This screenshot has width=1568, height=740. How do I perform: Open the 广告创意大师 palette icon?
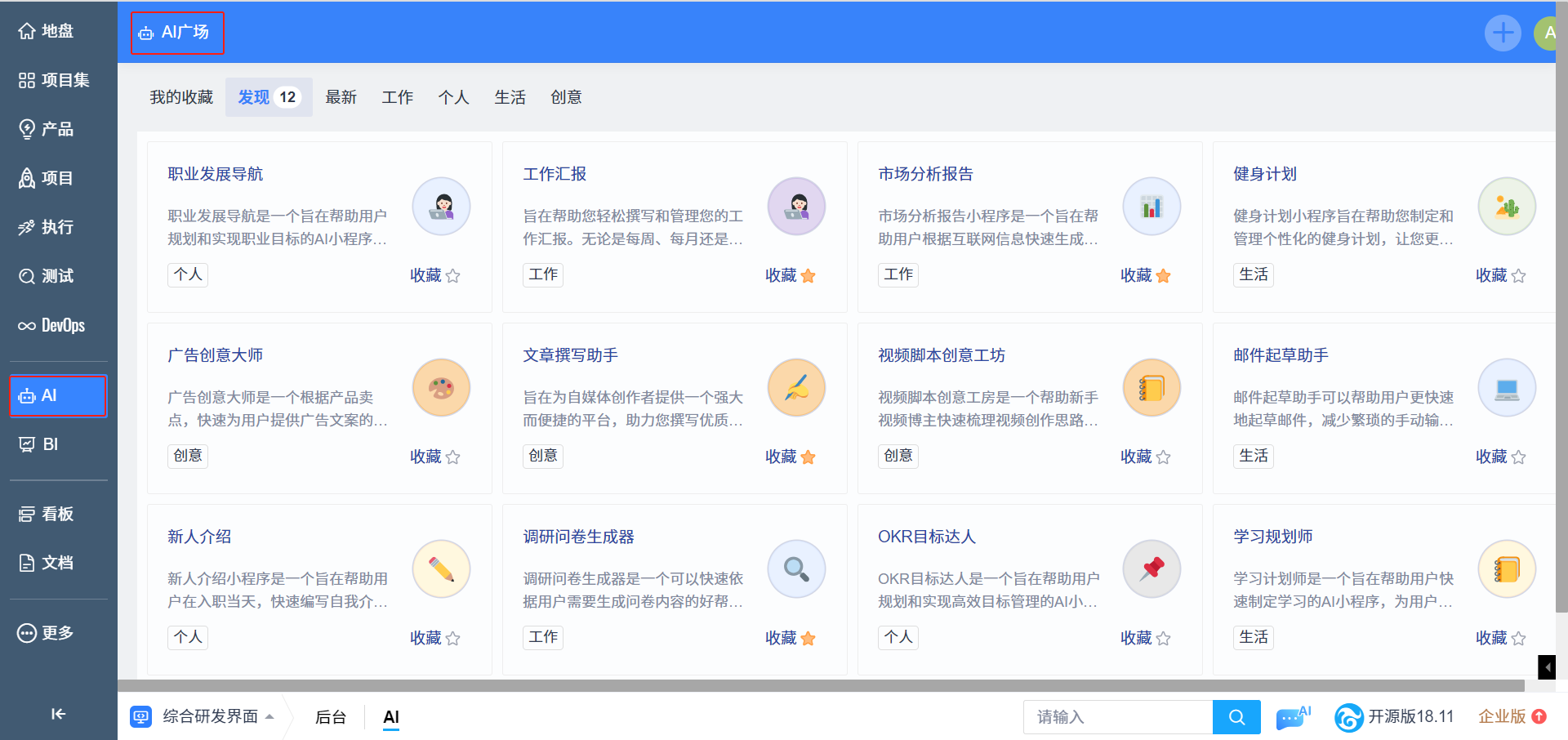441,388
